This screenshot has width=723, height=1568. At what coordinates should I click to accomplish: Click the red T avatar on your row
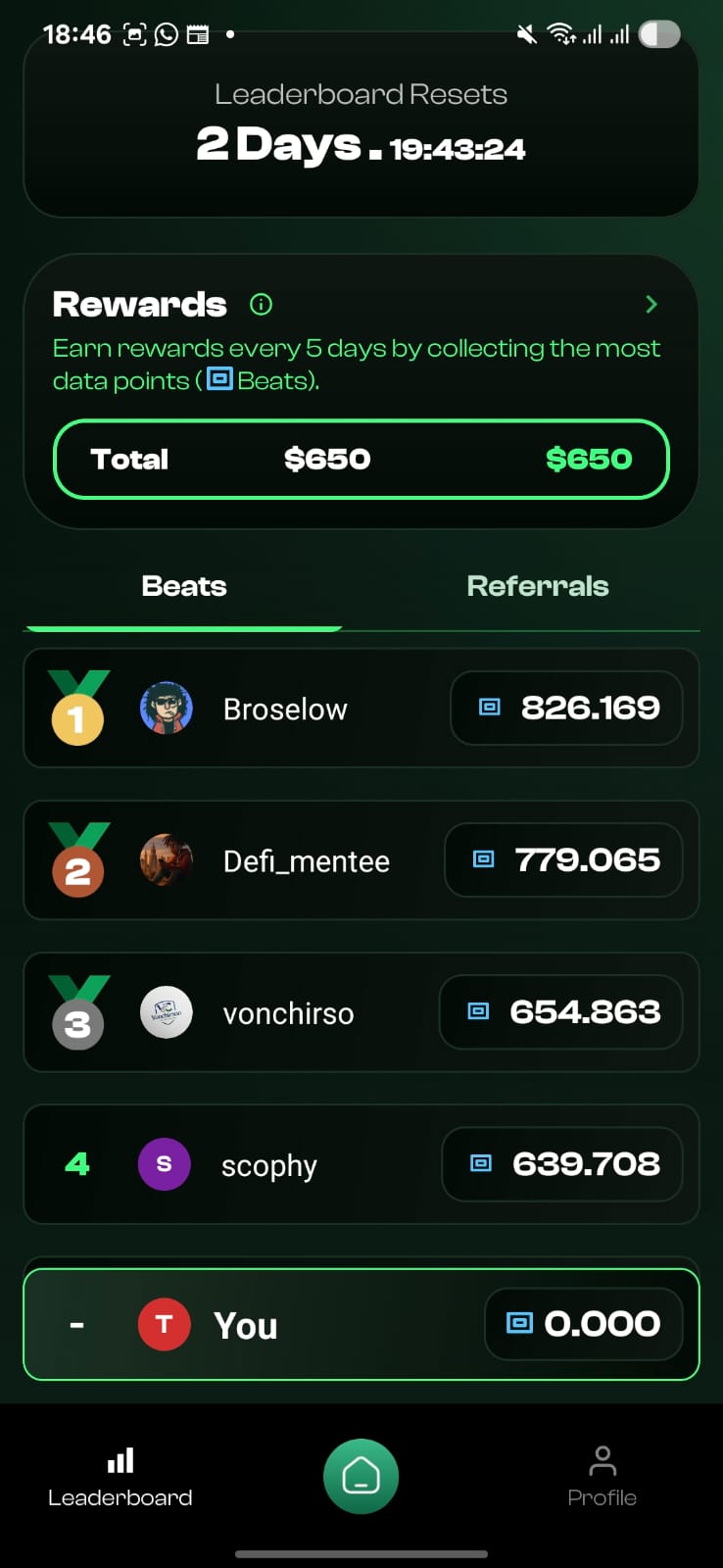(164, 1323)
